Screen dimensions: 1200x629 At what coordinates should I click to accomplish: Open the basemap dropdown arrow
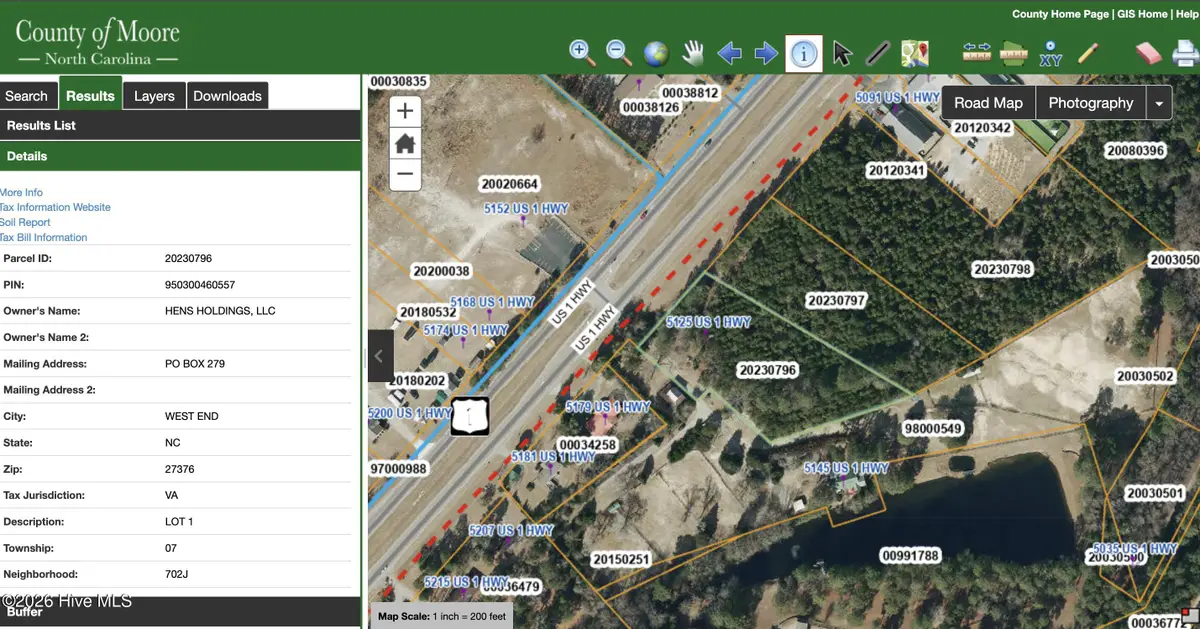point(1159,102)
